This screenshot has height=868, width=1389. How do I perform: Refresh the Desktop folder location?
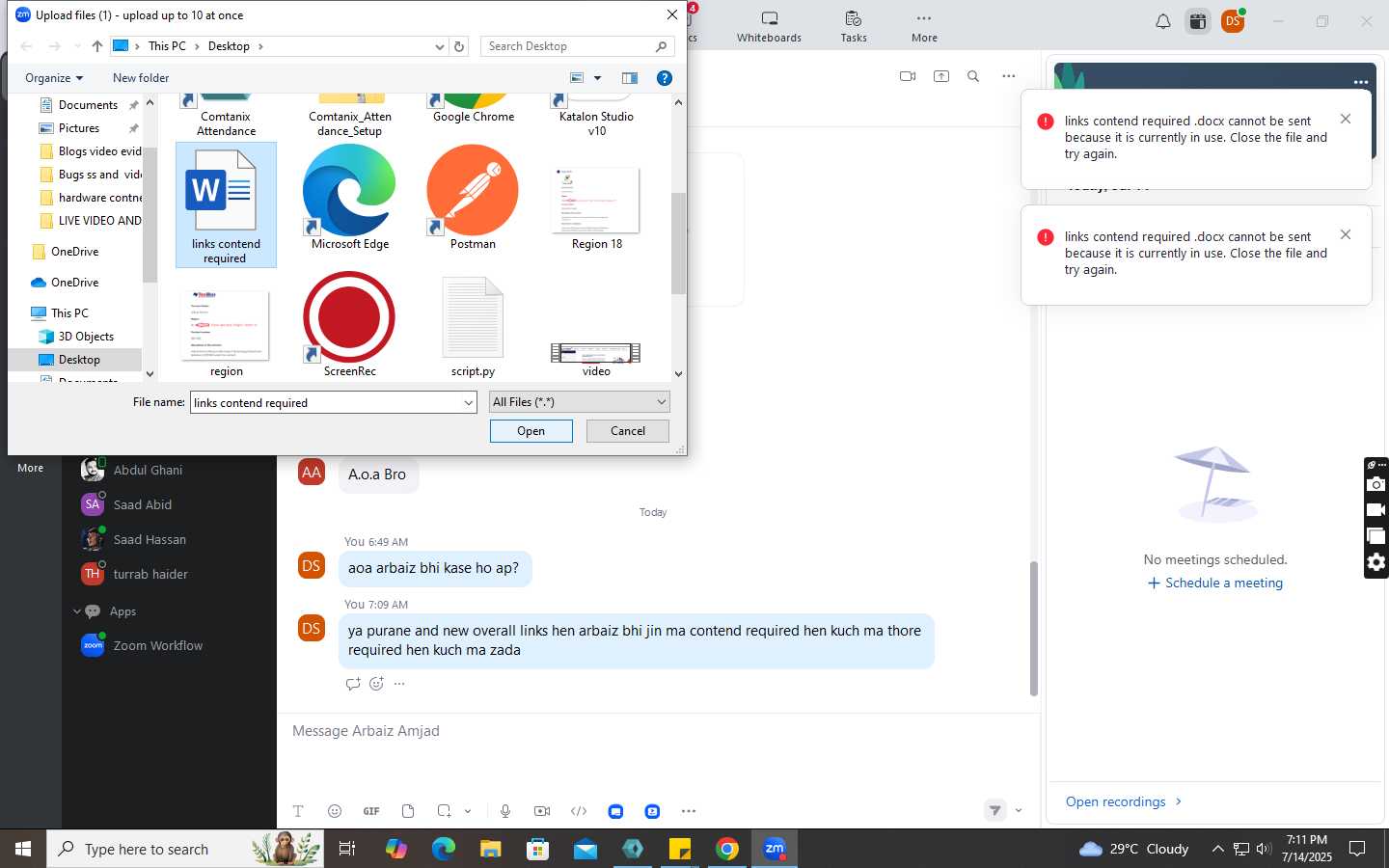coord(459,46)
